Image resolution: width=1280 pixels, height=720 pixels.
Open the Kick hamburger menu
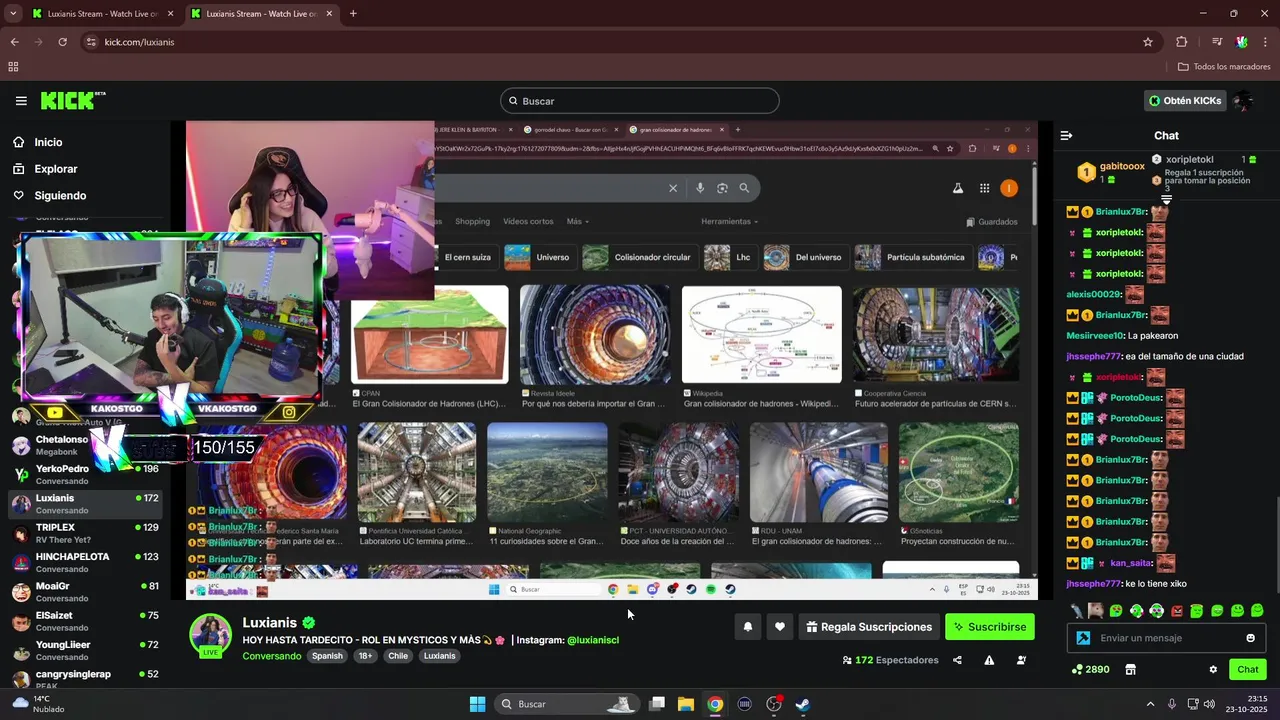click(21, 101)
